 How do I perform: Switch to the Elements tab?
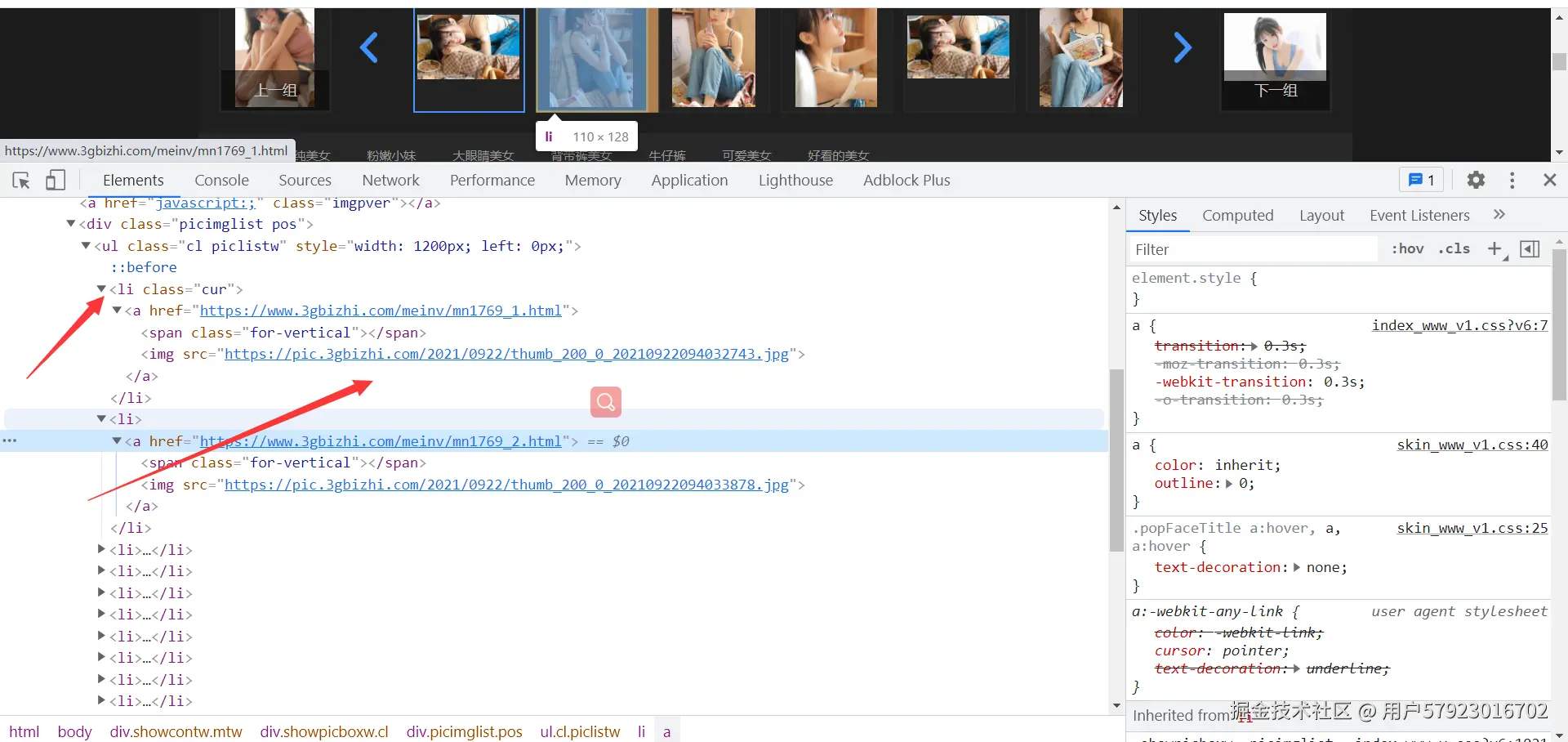pos(133,180)
